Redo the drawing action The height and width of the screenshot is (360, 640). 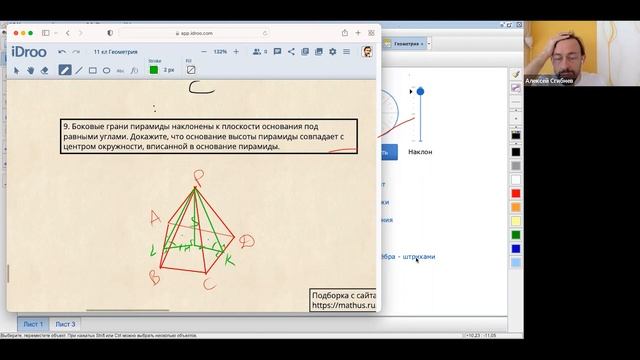(76, 52)
